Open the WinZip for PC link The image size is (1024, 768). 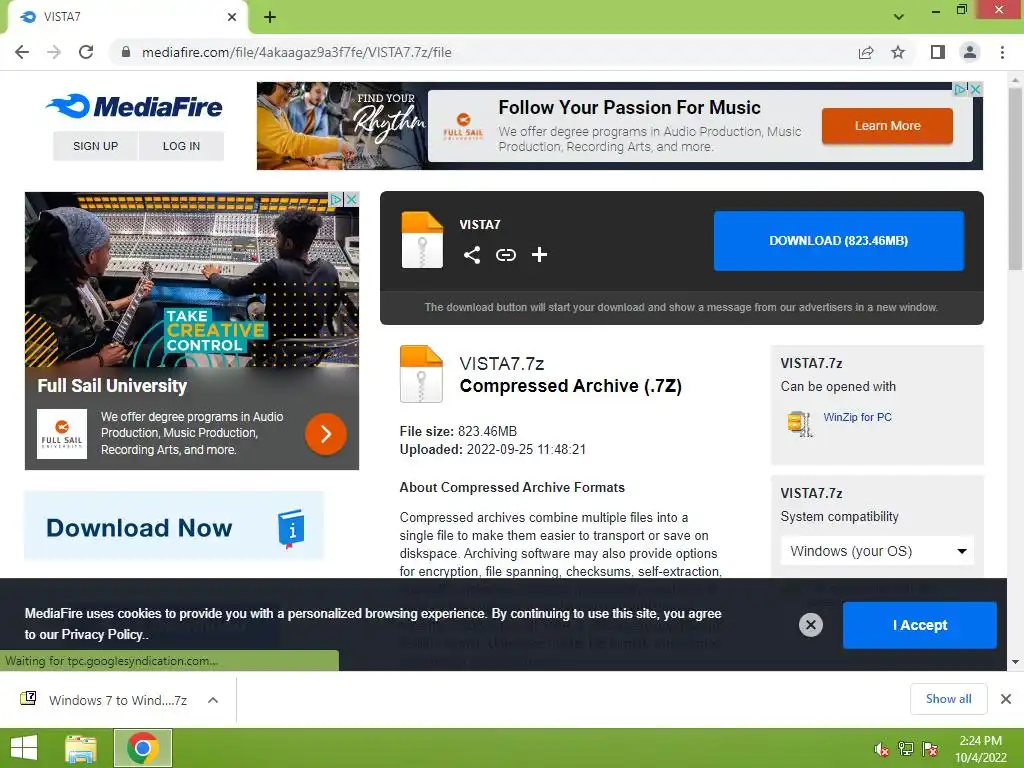click(x=857, y=417)
